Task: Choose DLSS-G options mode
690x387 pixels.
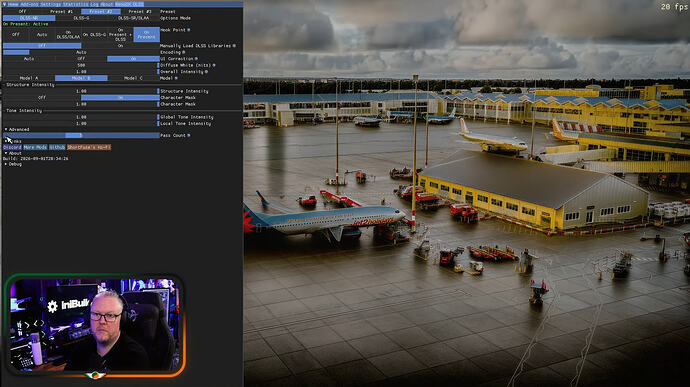Action: 81,18
